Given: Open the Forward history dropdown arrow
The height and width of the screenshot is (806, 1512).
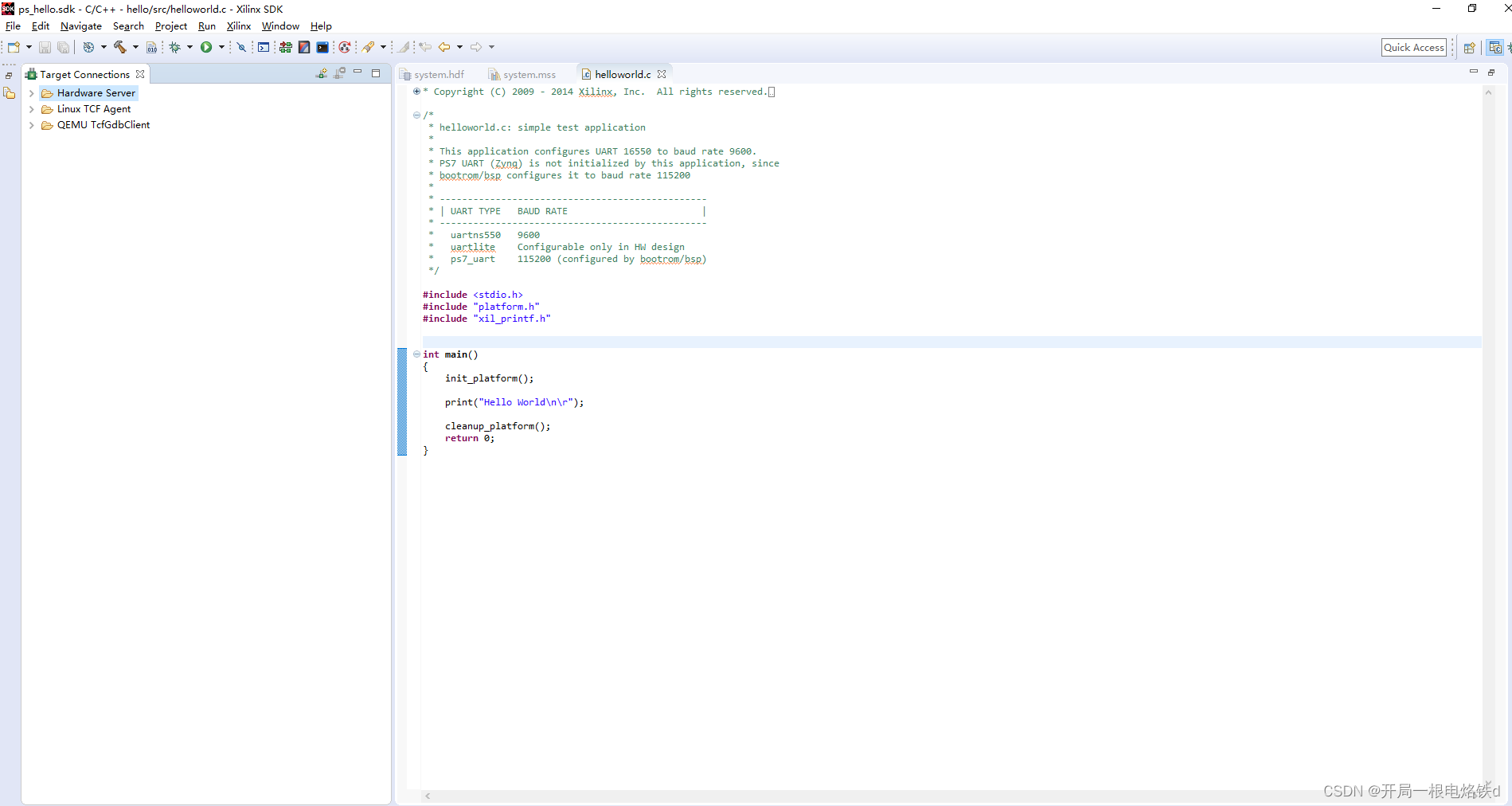Looking at the screenshot, I should [x=491, y=47].
